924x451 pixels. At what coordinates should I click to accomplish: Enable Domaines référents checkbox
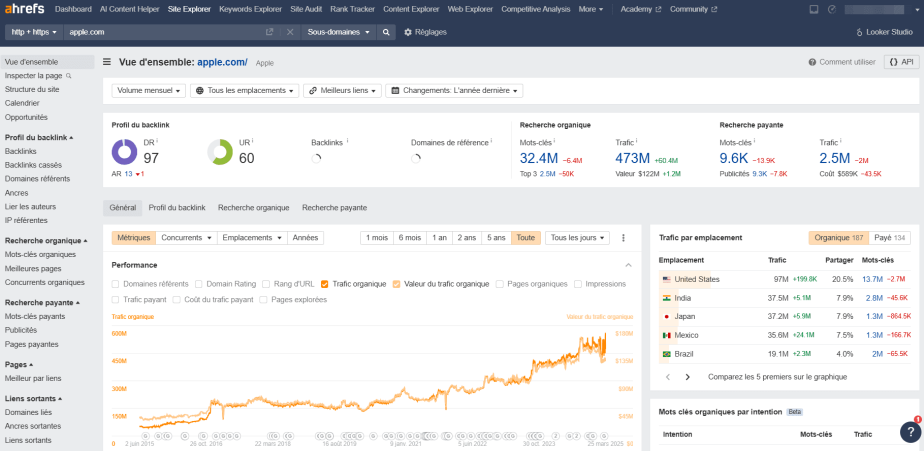(x=116, y=284)
